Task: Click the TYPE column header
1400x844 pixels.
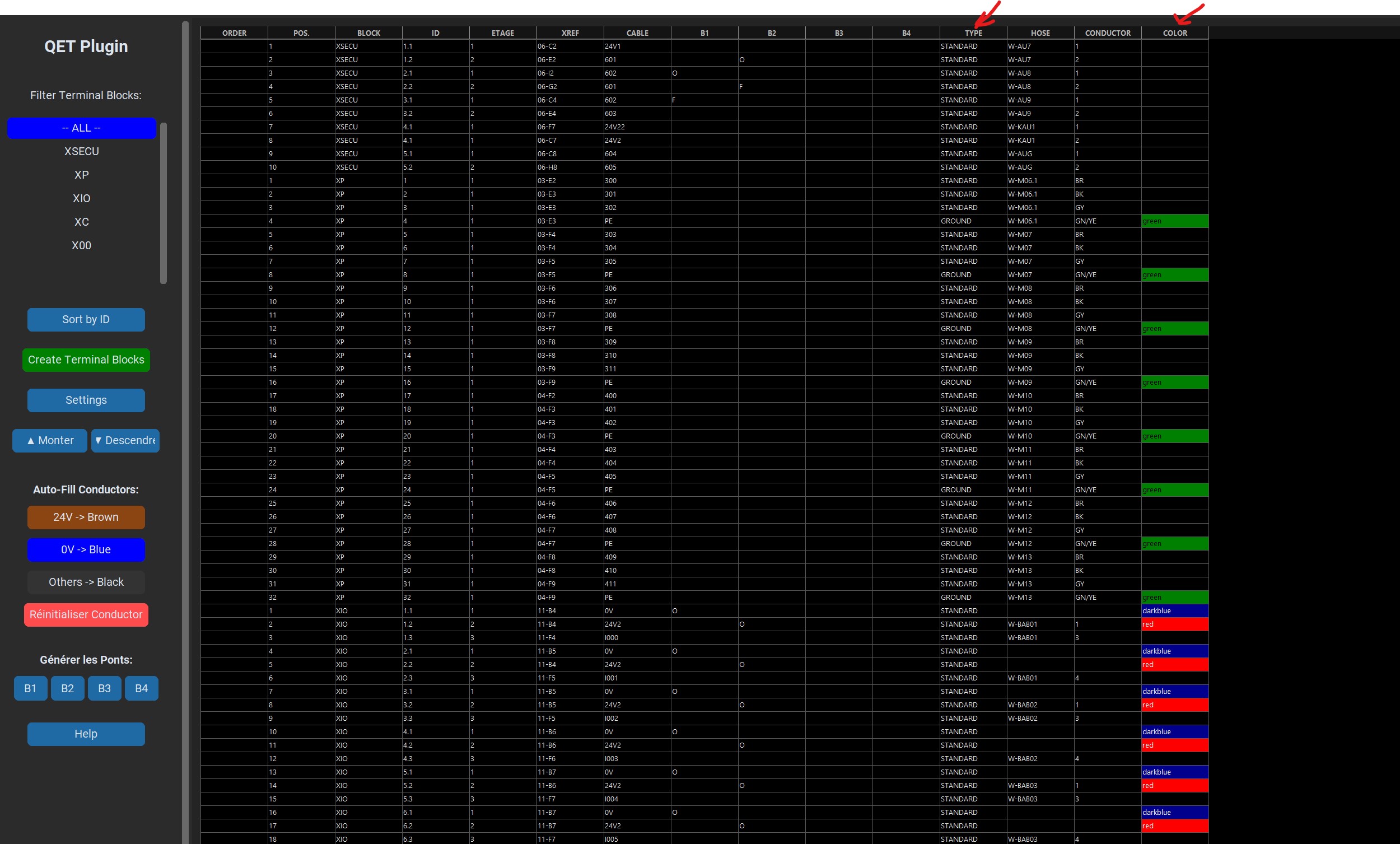Action: click(973, 33)
